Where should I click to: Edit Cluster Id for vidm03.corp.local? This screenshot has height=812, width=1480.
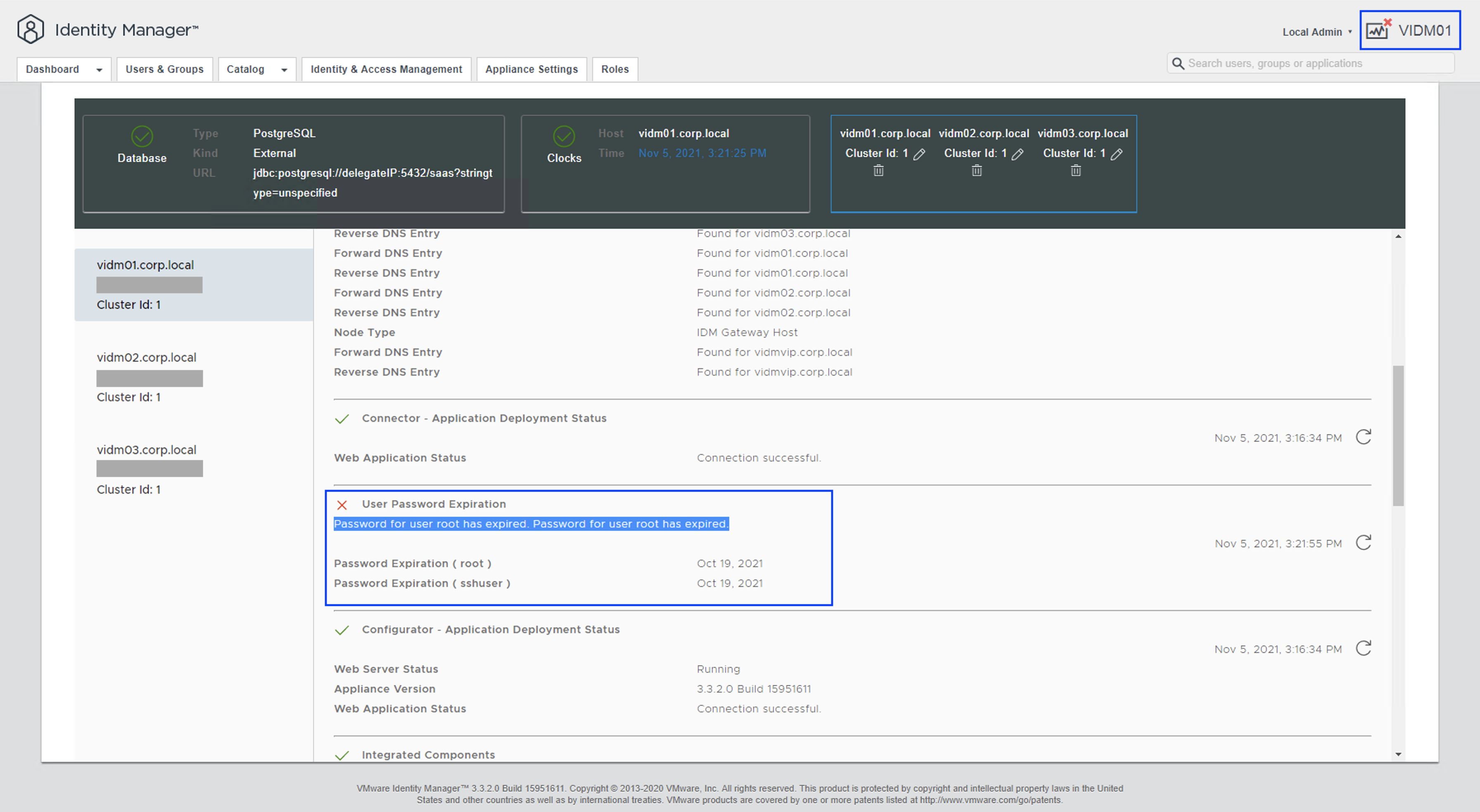click(1116, 154)
